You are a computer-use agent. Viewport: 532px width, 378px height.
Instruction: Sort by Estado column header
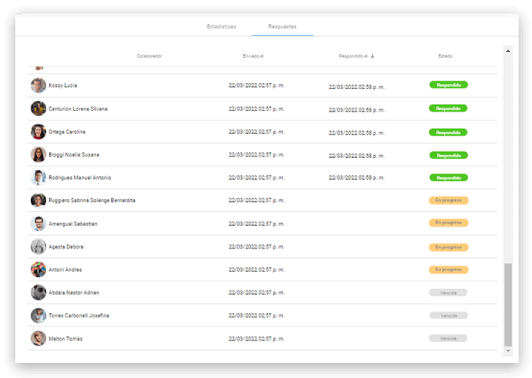(445, 56)
